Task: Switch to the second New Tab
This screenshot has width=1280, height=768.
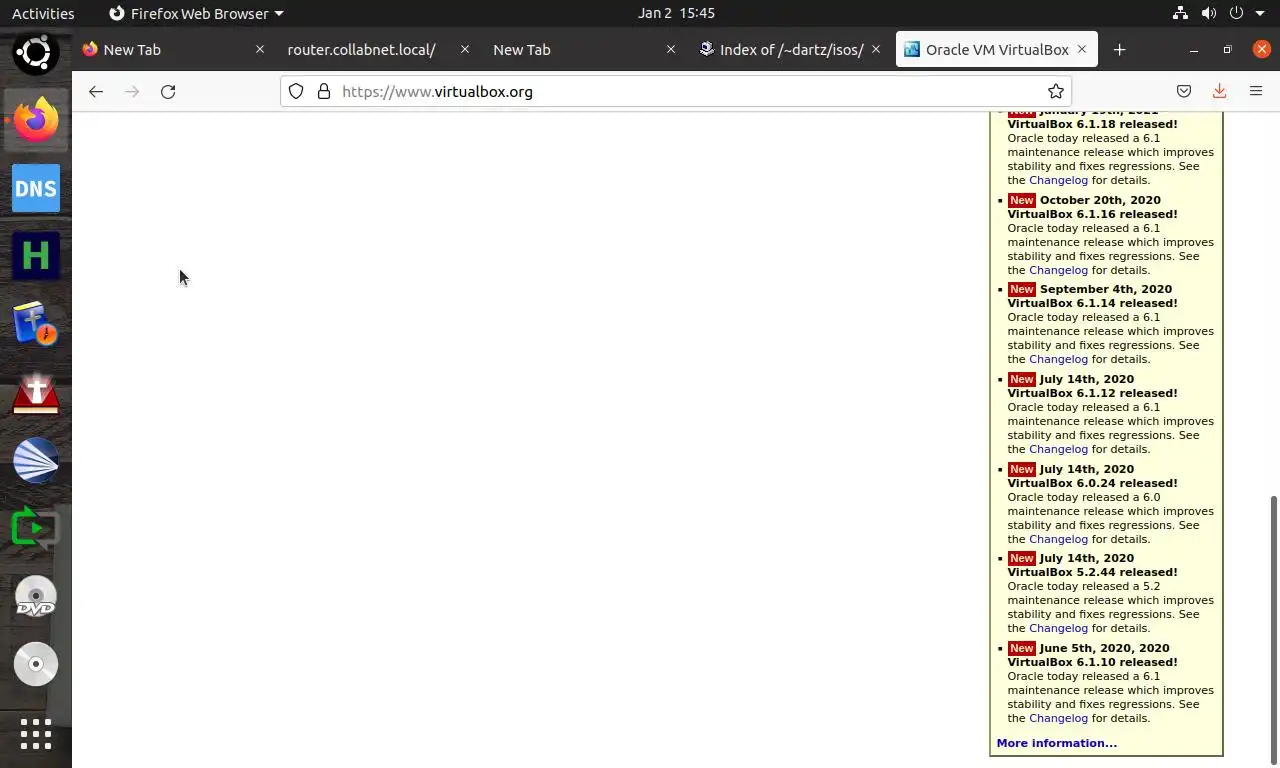Action: pos(583,49)
